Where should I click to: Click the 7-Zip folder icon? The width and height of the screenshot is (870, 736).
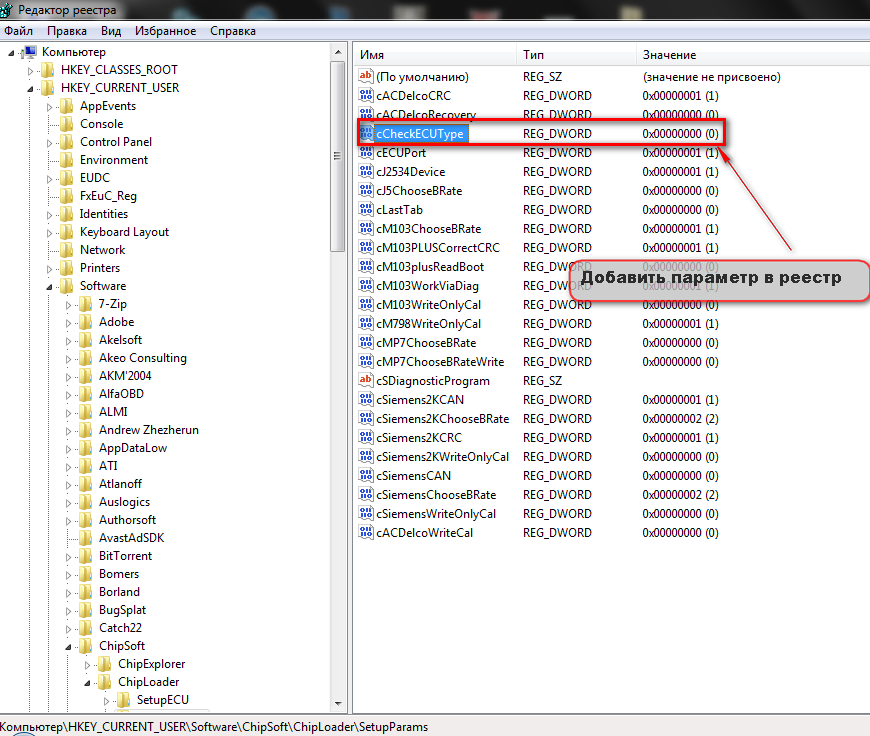(x=86, y=304)
